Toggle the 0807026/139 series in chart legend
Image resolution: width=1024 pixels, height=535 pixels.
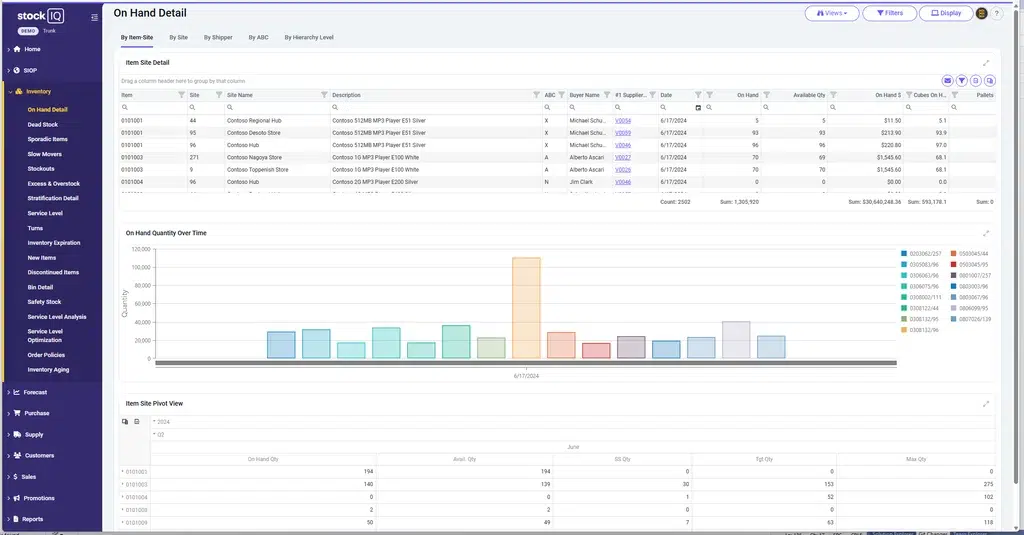pyautogui.click(x=970, y=319)
